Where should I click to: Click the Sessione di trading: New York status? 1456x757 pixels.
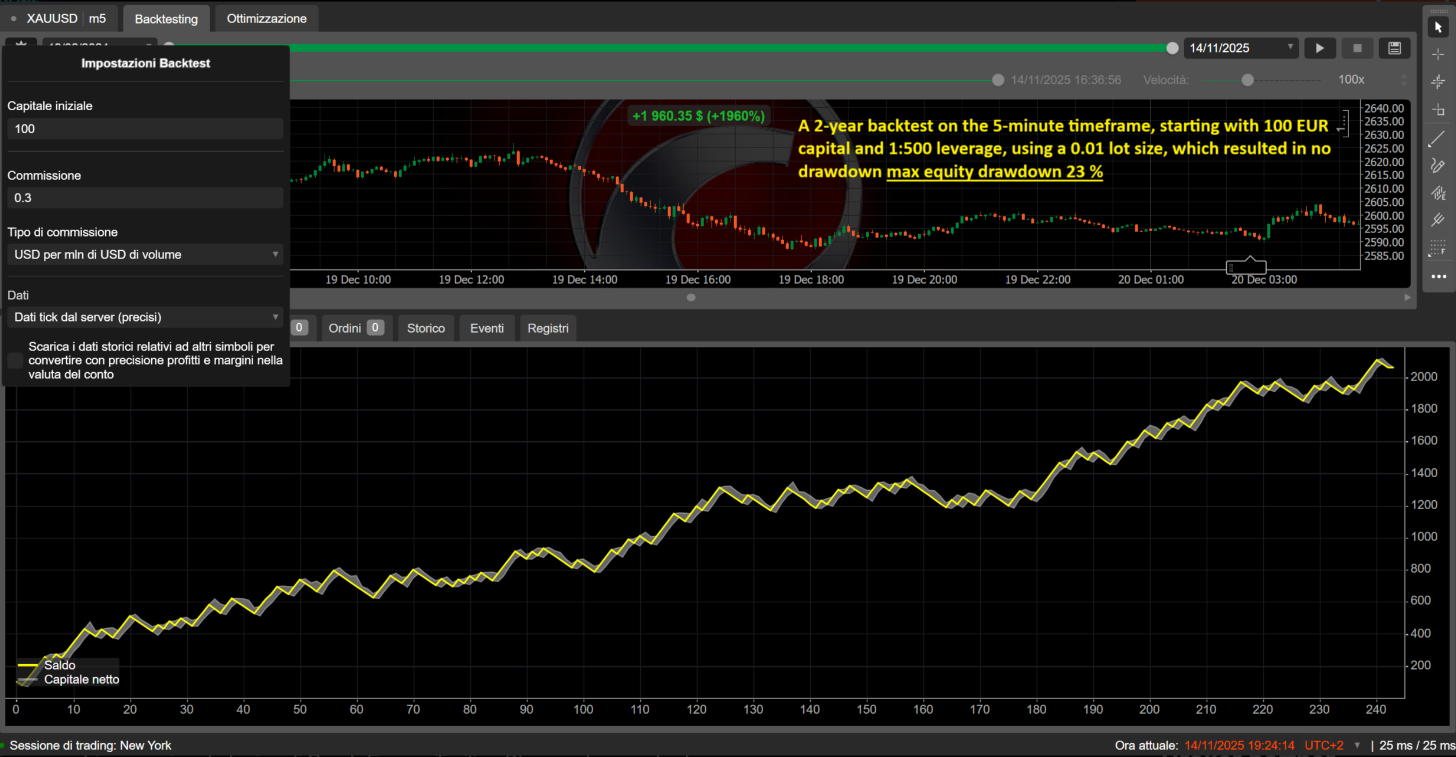pyautogui.click(x=90, y=745)
